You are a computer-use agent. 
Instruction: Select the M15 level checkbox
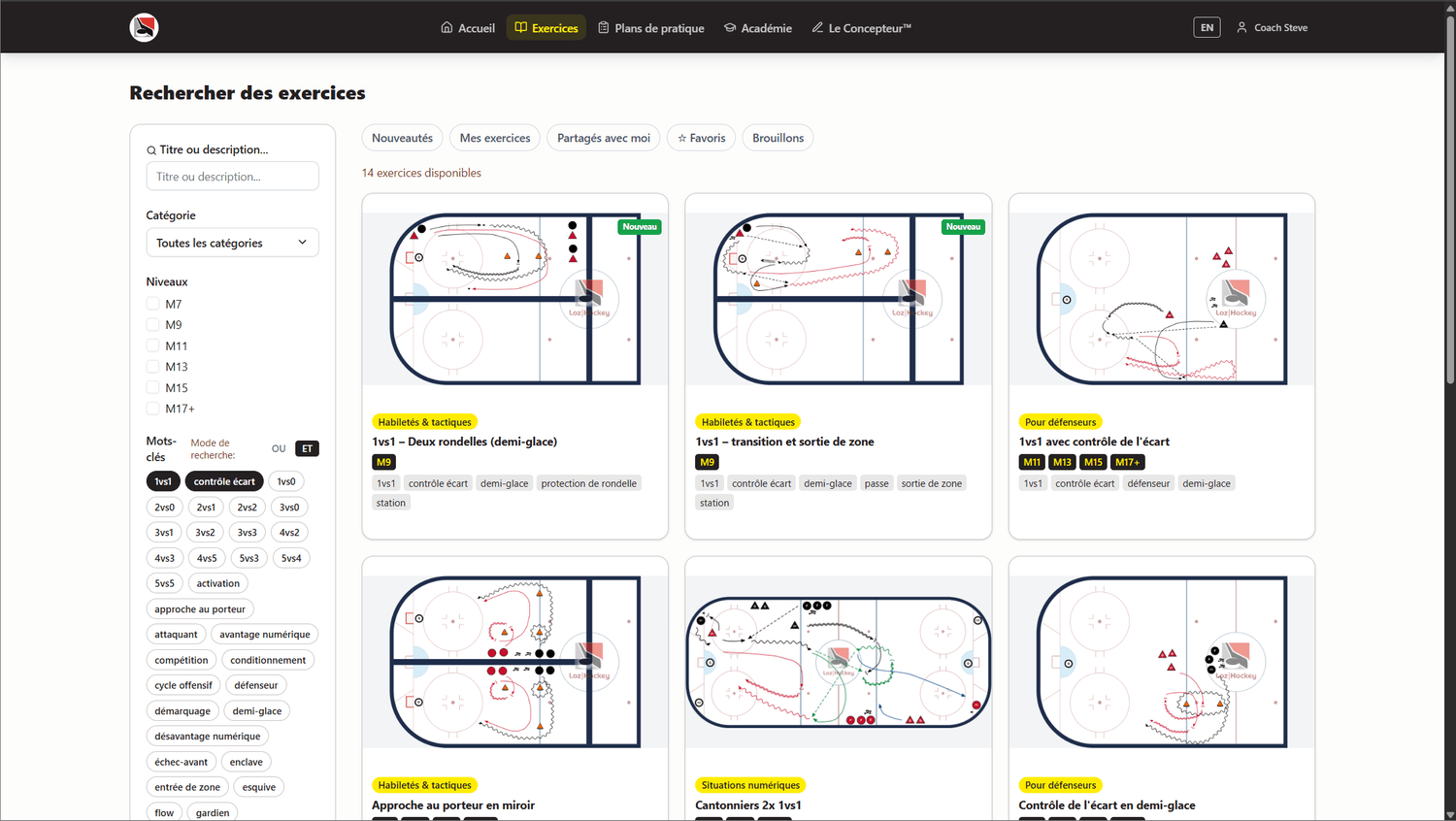(x=152, y=387)
